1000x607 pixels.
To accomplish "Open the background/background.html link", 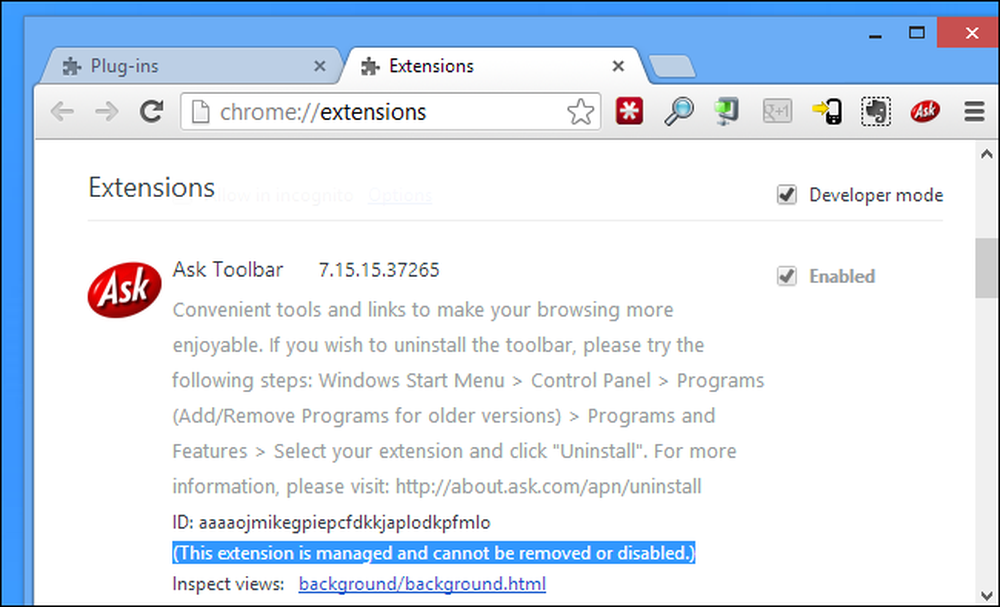I will [x=422, y=583].
